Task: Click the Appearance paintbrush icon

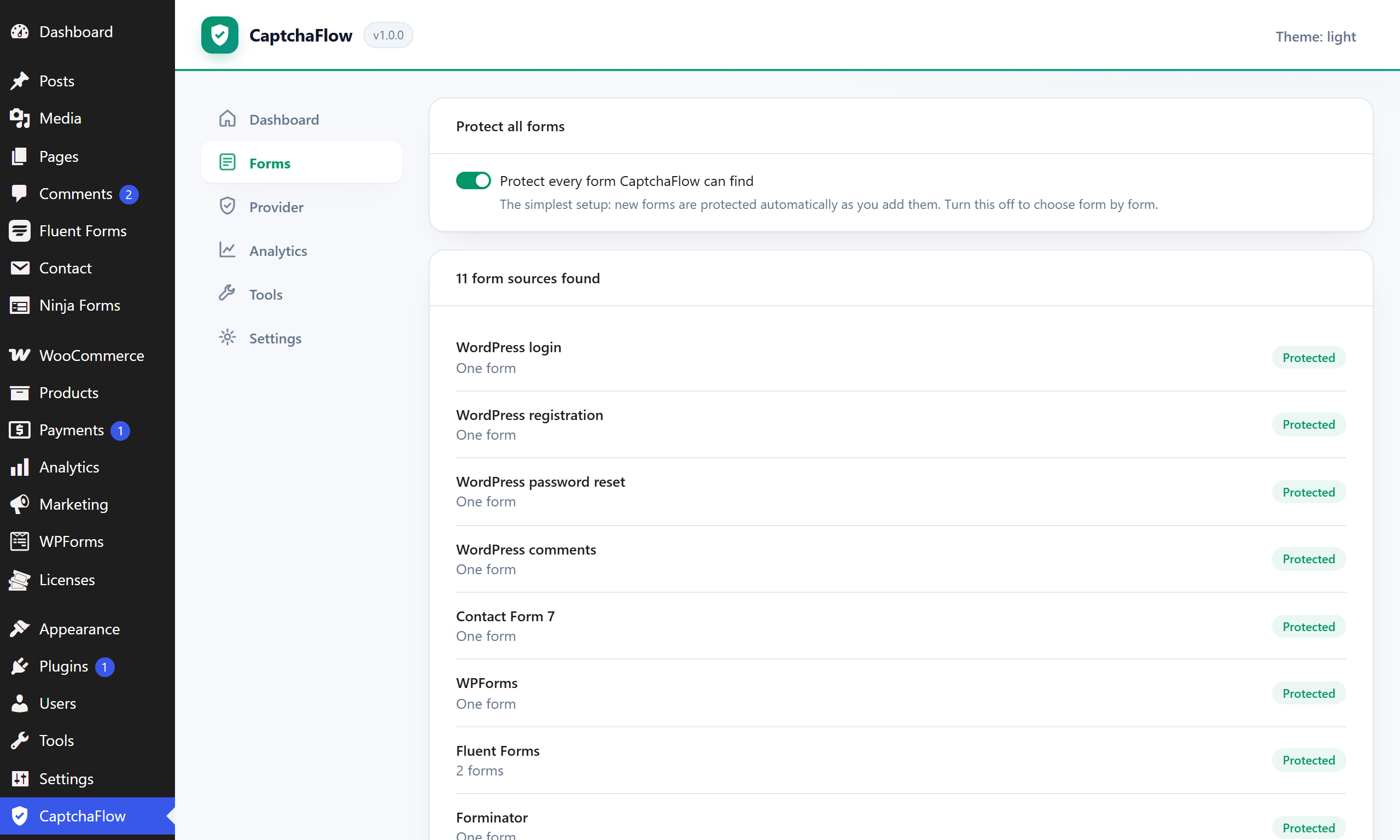Action: [x=20, y=629]
